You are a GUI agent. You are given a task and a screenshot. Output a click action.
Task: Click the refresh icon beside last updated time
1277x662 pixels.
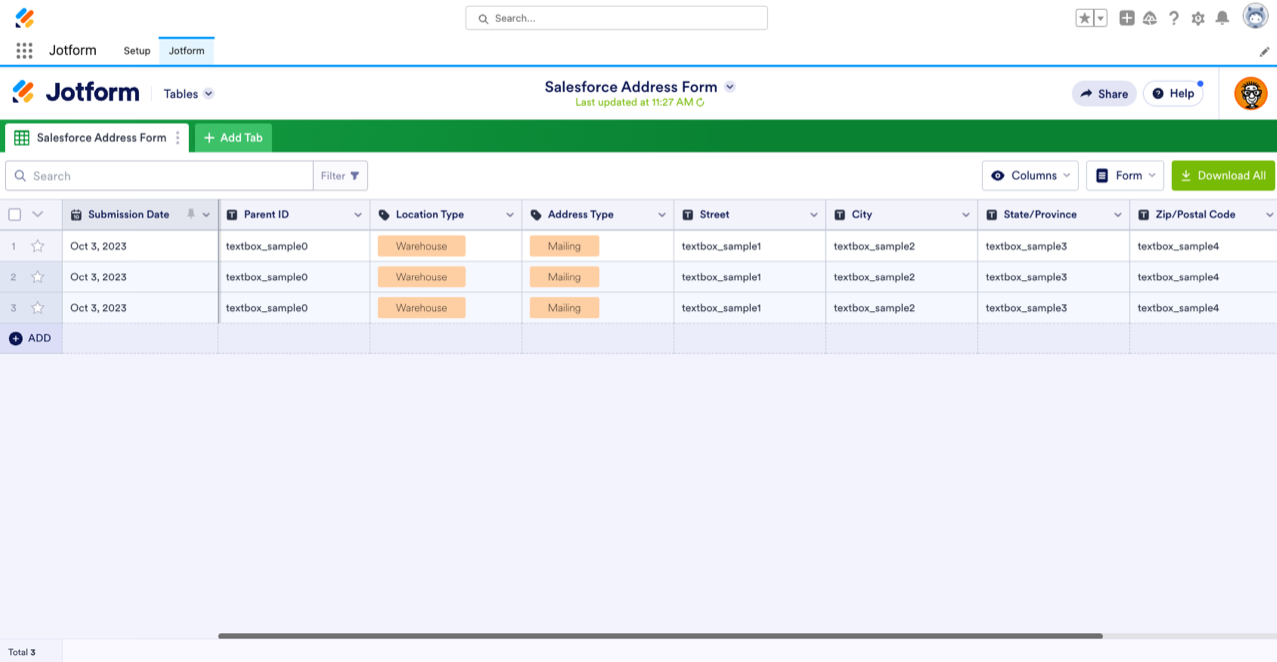coord(700,102)
